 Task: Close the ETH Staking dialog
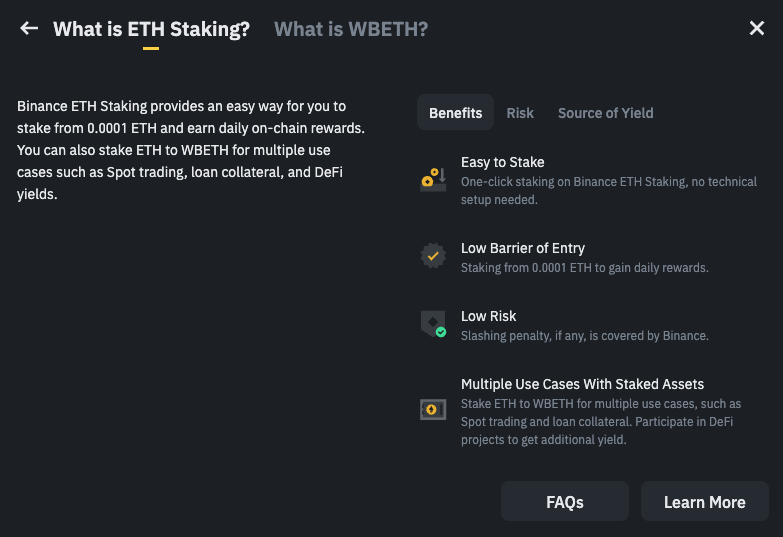pyautogui.click(x=757, y=29)
